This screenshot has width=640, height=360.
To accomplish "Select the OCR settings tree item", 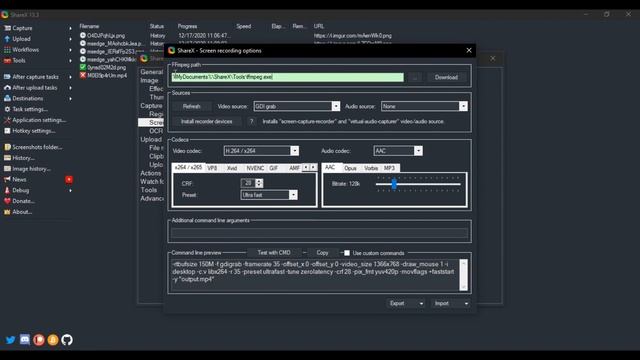I will coord(156,131).
